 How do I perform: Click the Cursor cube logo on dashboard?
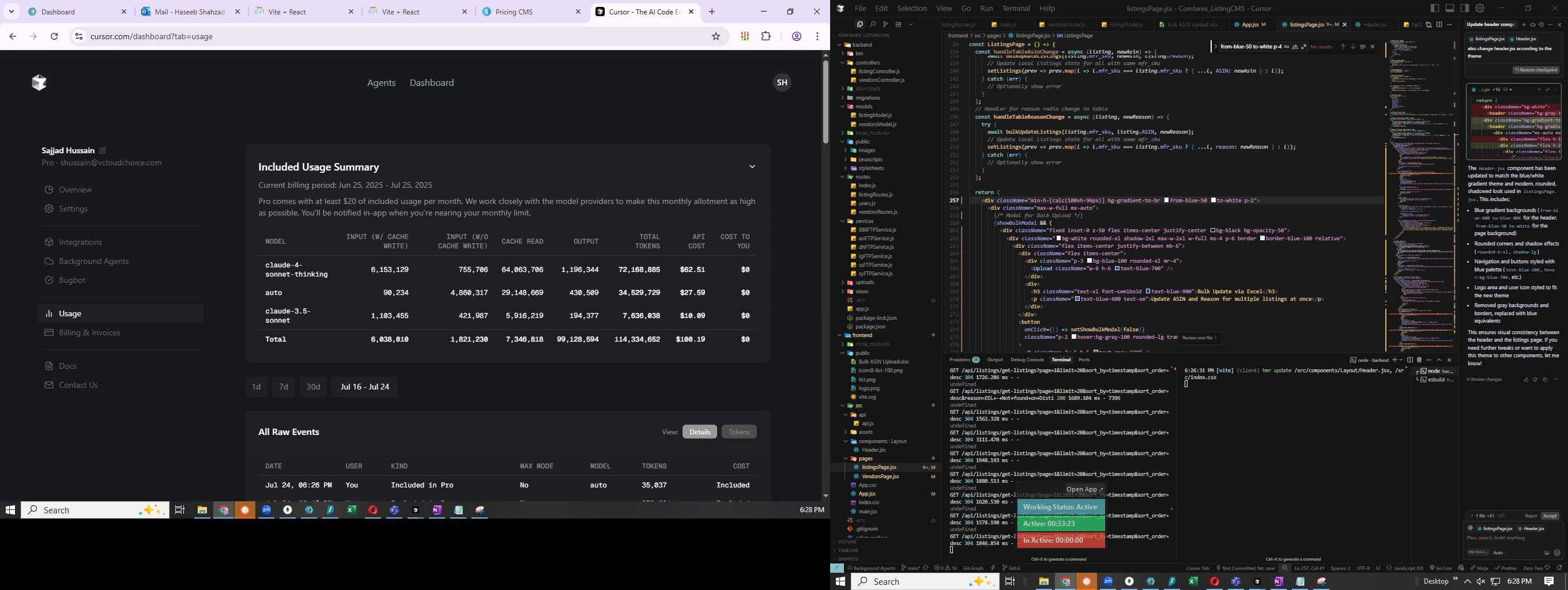coord(39,83)
